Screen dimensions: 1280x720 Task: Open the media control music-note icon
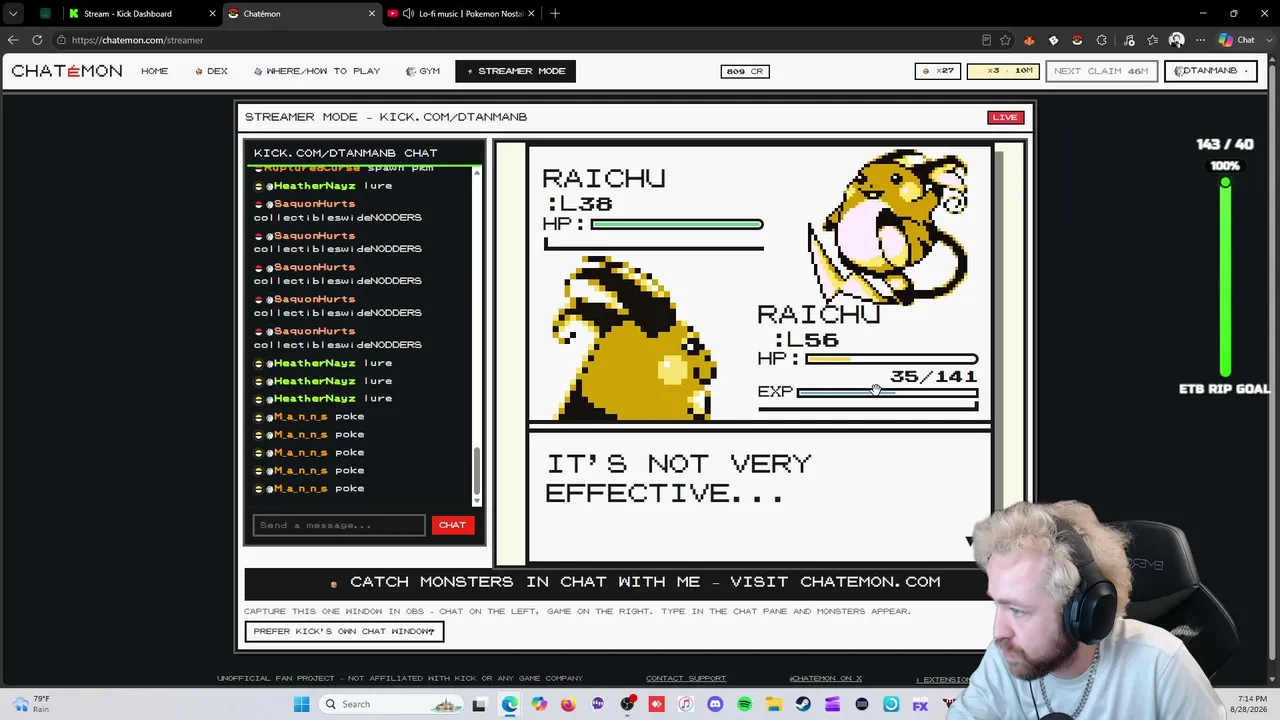pos(1129,40)
